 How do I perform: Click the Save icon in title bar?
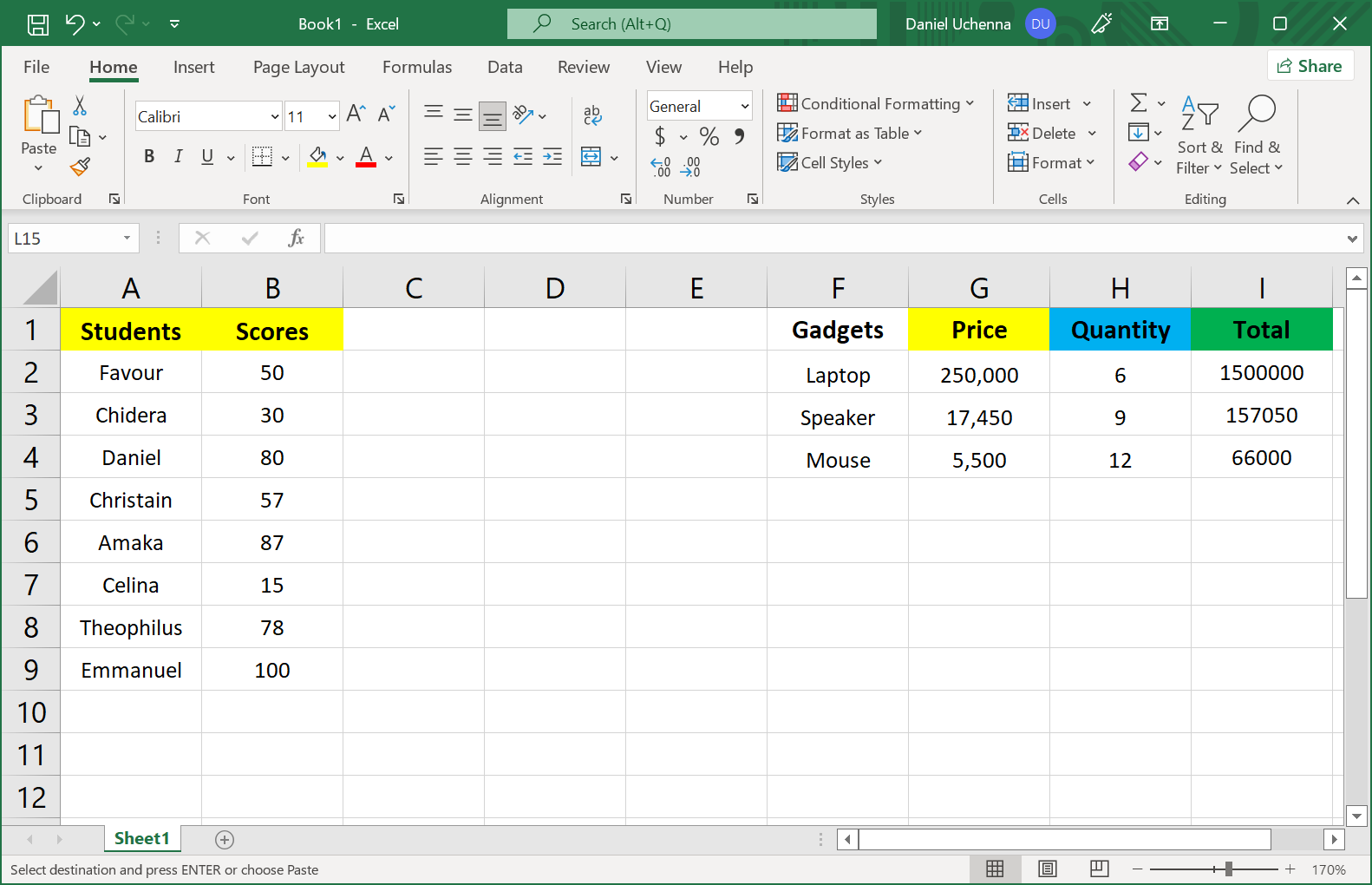[38, 24]
